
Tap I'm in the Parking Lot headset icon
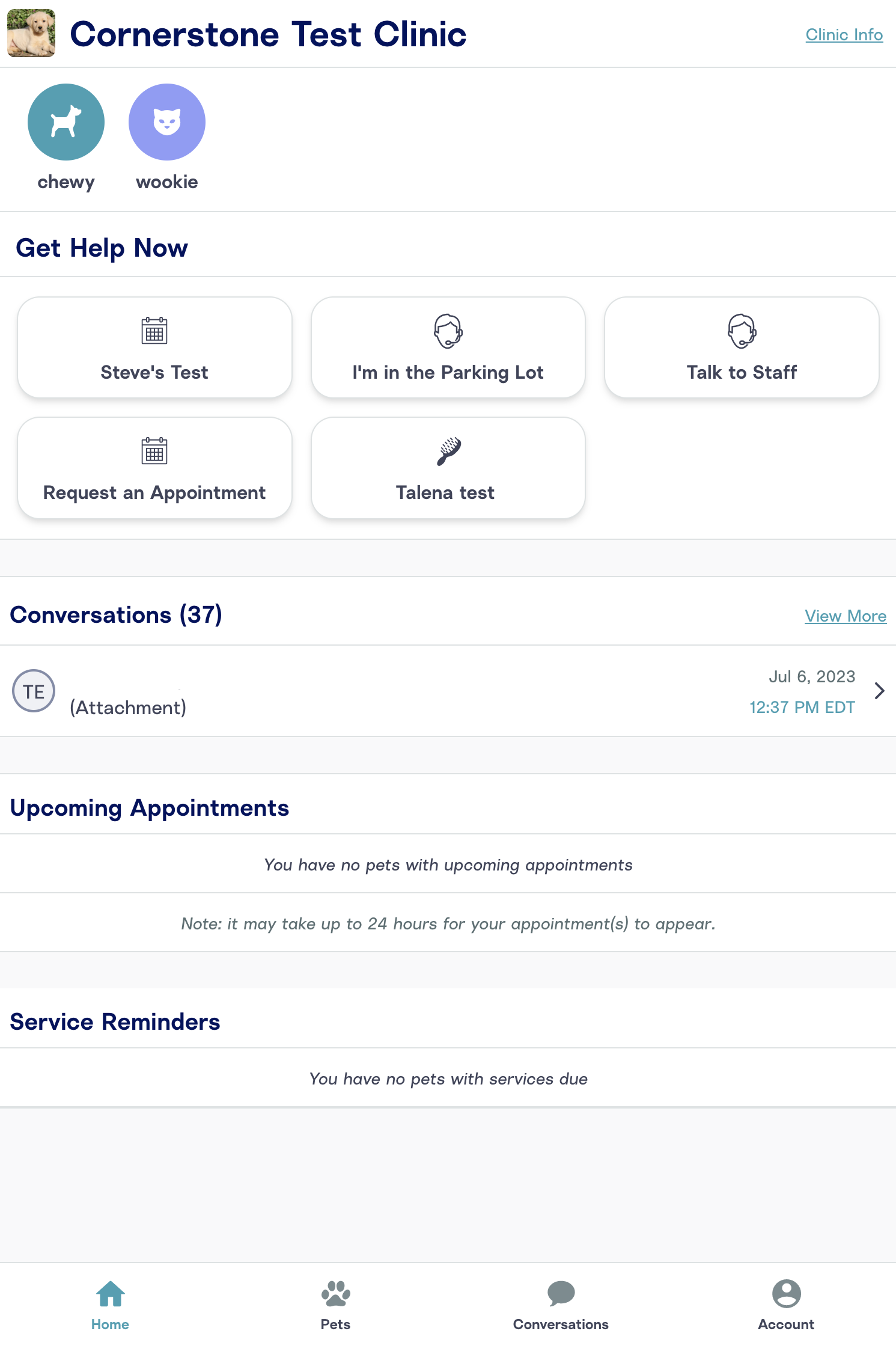(x=448, y=331)
